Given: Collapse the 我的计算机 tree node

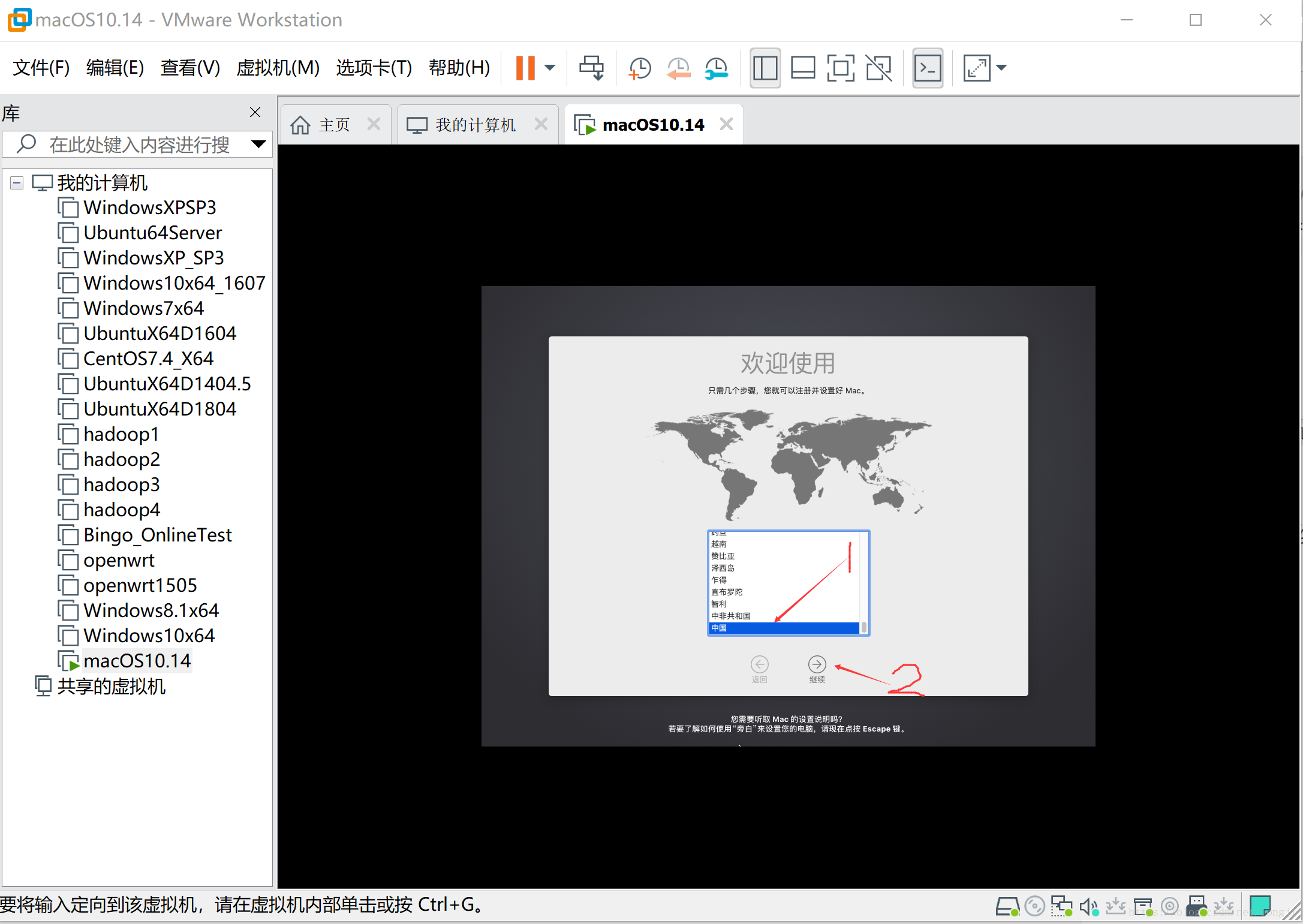Looking at the screenshot, I should point(17,183).
